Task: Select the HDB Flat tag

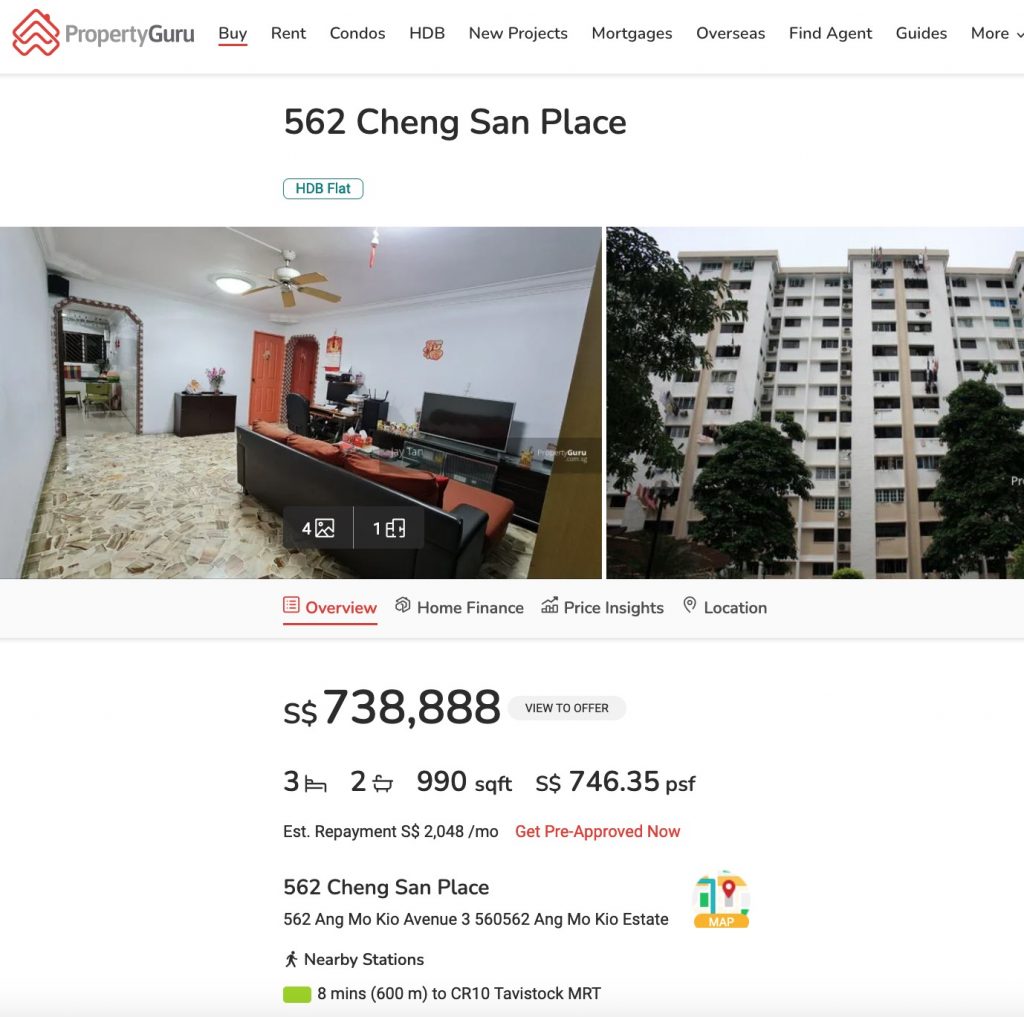Action: coord(323,189)
